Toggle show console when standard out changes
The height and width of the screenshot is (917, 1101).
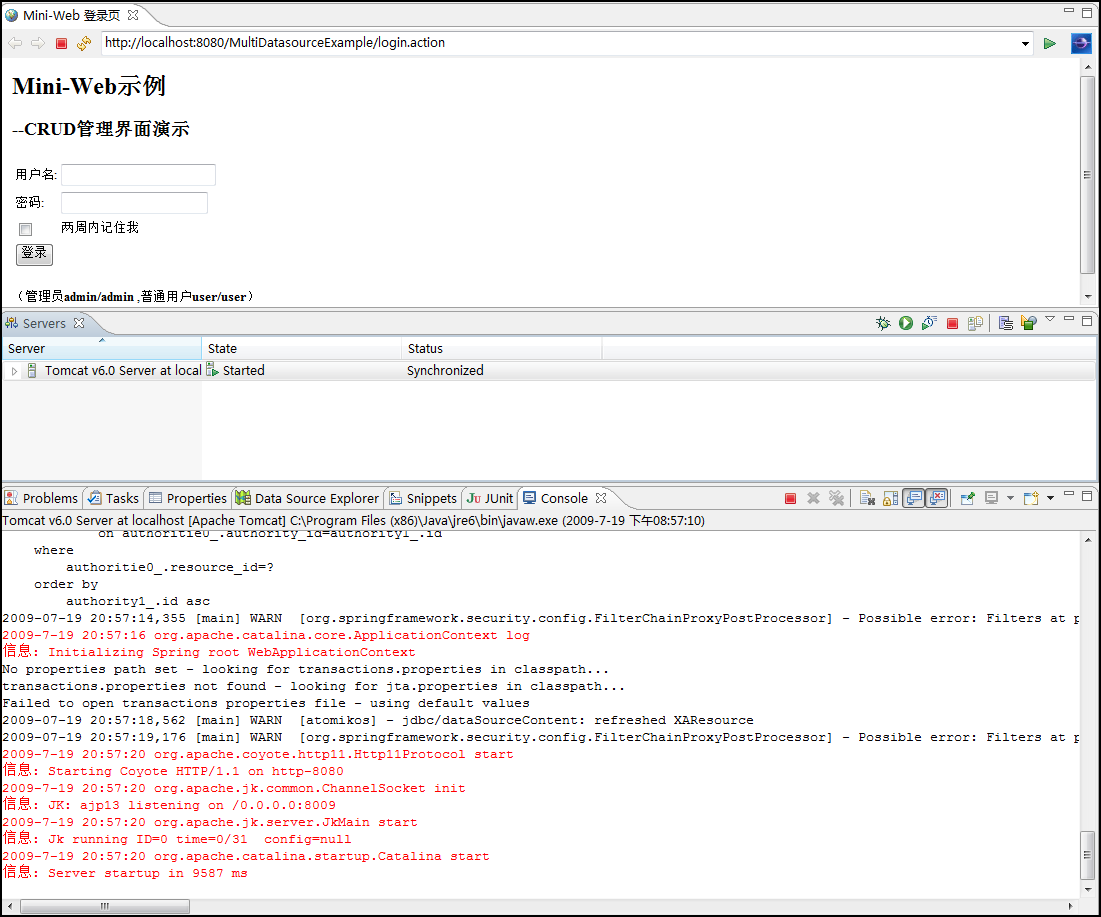(914, 499)
